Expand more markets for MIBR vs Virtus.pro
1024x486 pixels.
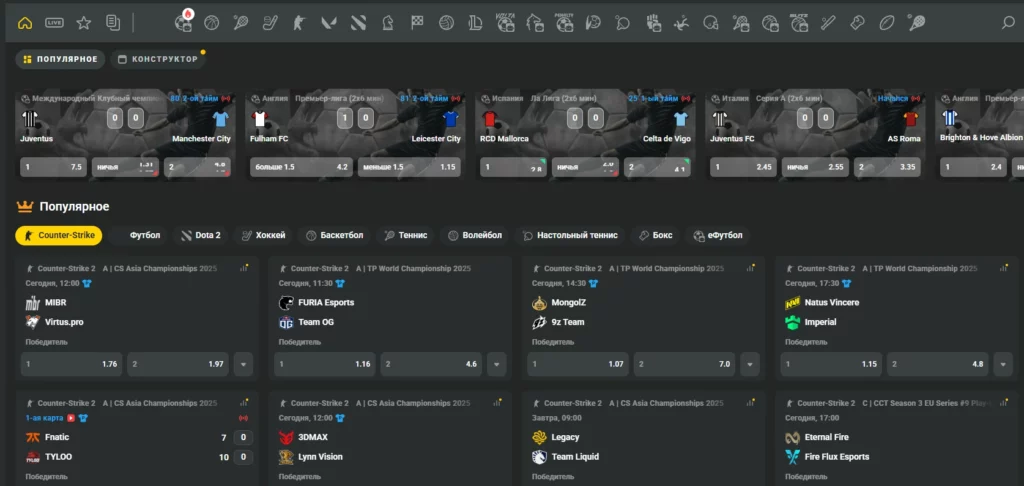(x=243, y=364)
